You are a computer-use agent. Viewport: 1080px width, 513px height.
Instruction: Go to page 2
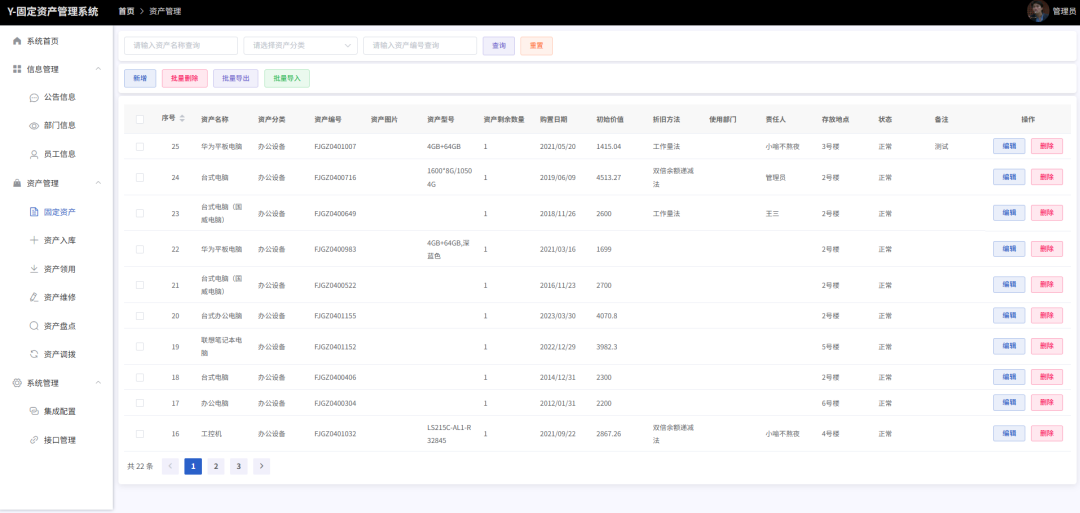216,466
